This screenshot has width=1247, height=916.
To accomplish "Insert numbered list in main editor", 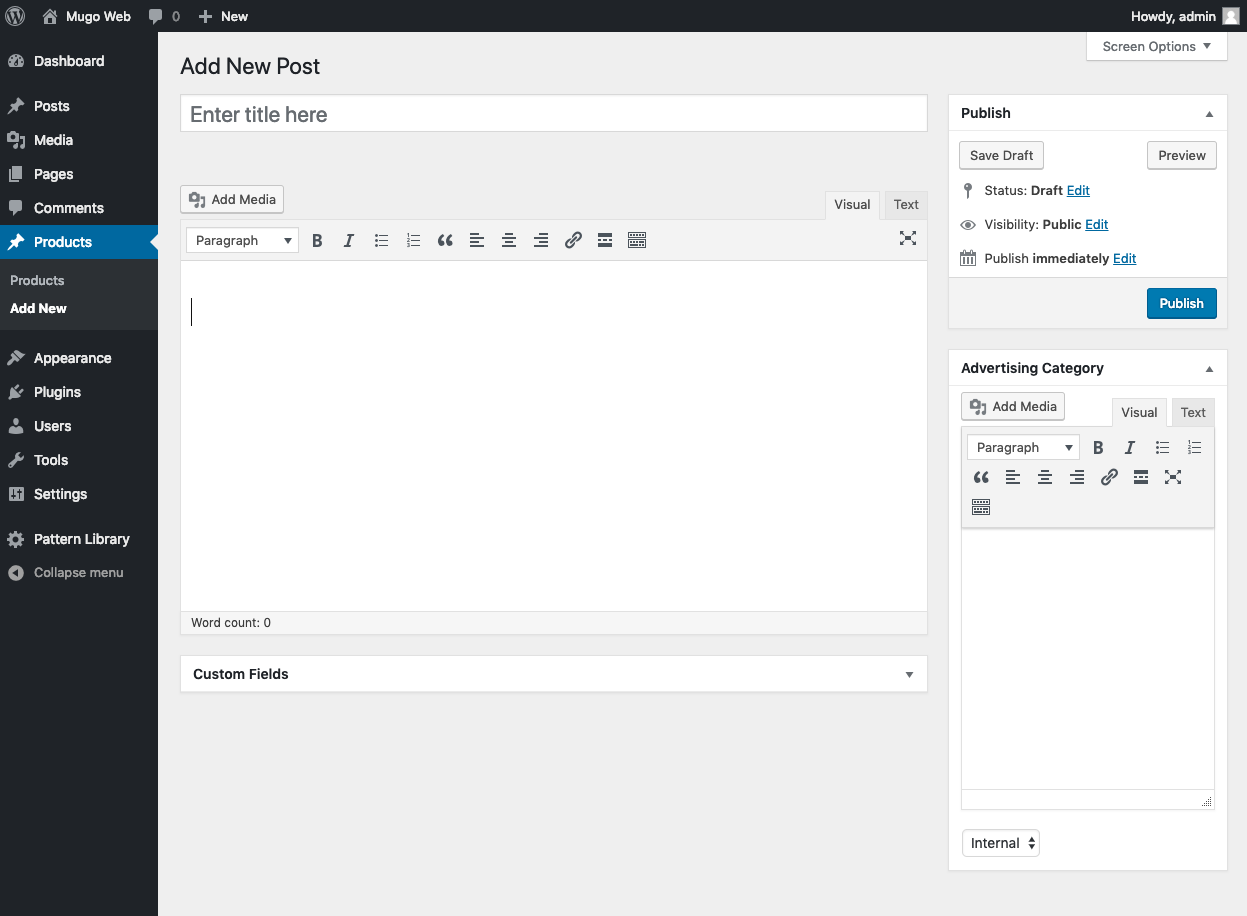I will 413,240.
